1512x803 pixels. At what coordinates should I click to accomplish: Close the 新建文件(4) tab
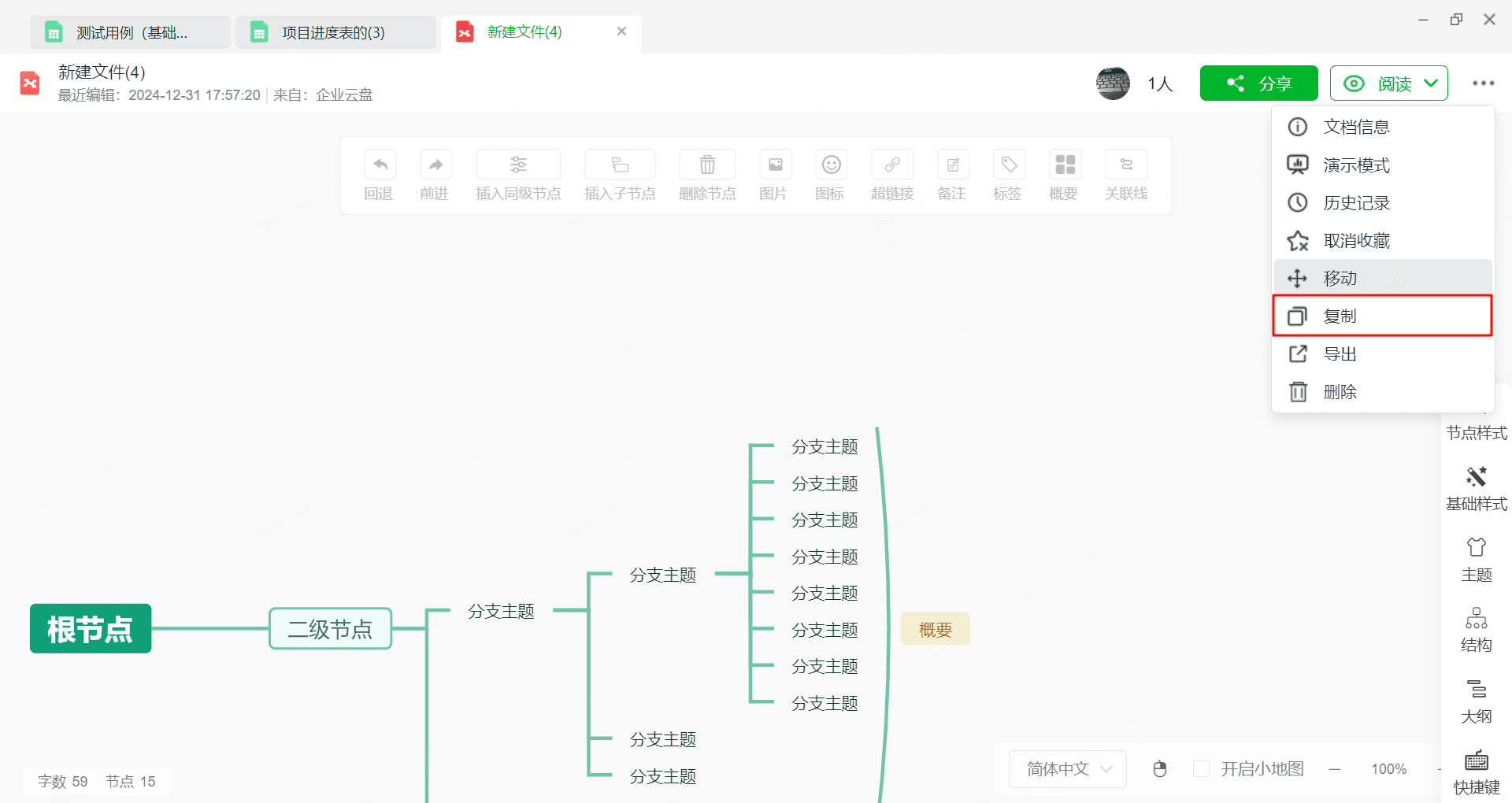621,31
